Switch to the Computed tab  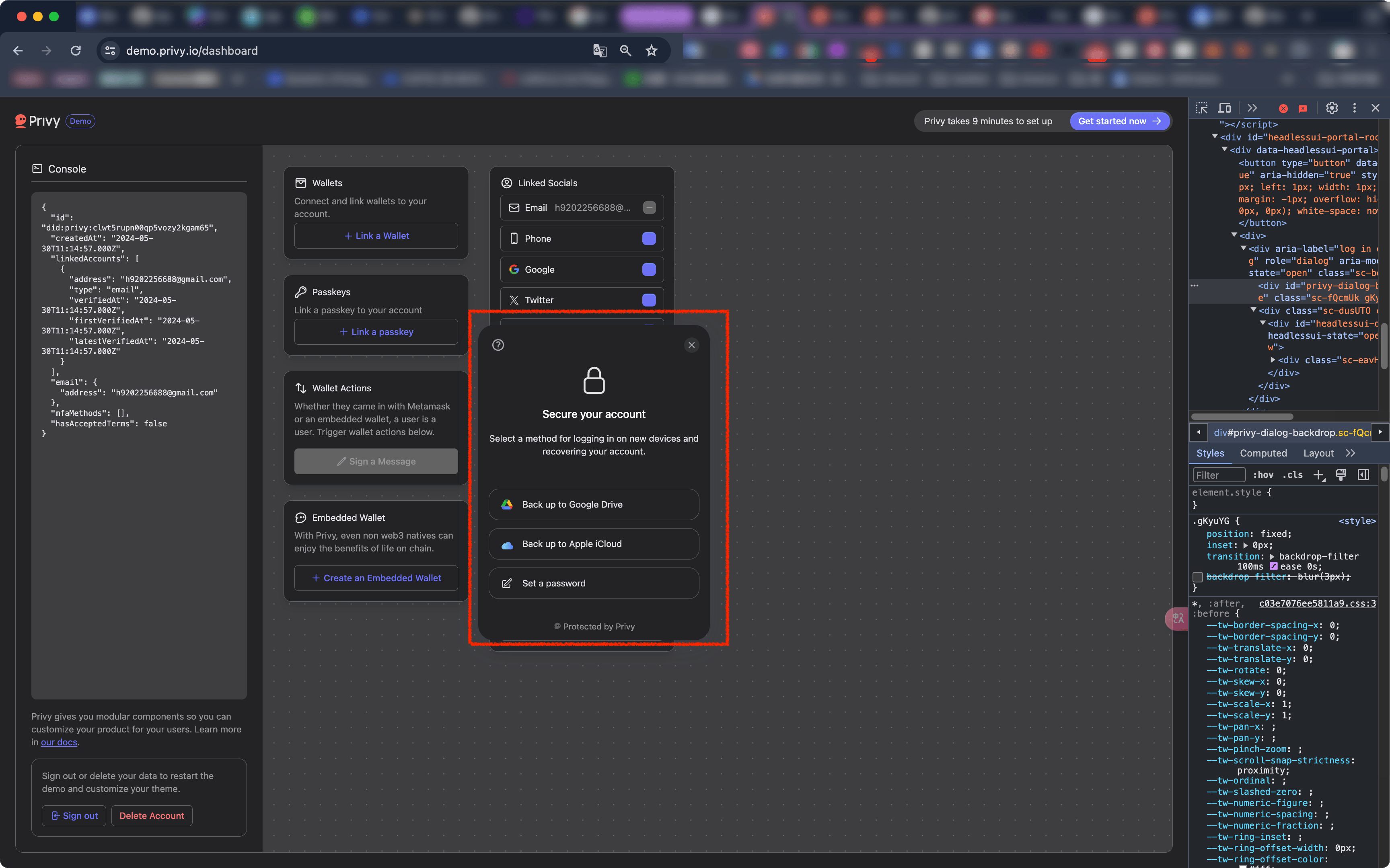tap(1263, 453)
